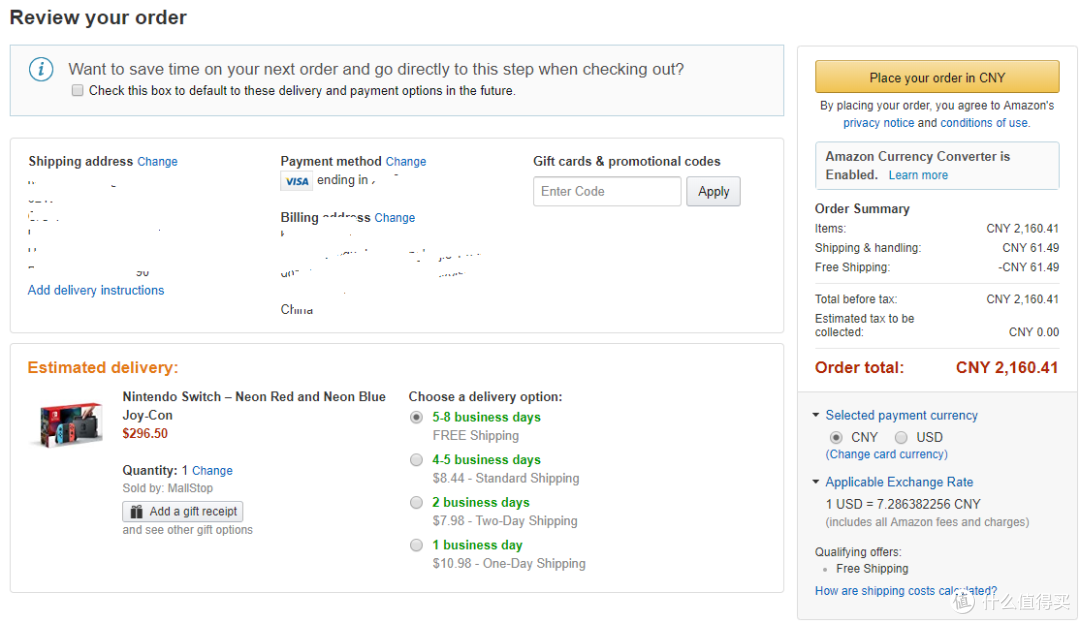This screenshot has height=624, width=1080.
Task: Click the blue info icon
Action: [41, 70]
